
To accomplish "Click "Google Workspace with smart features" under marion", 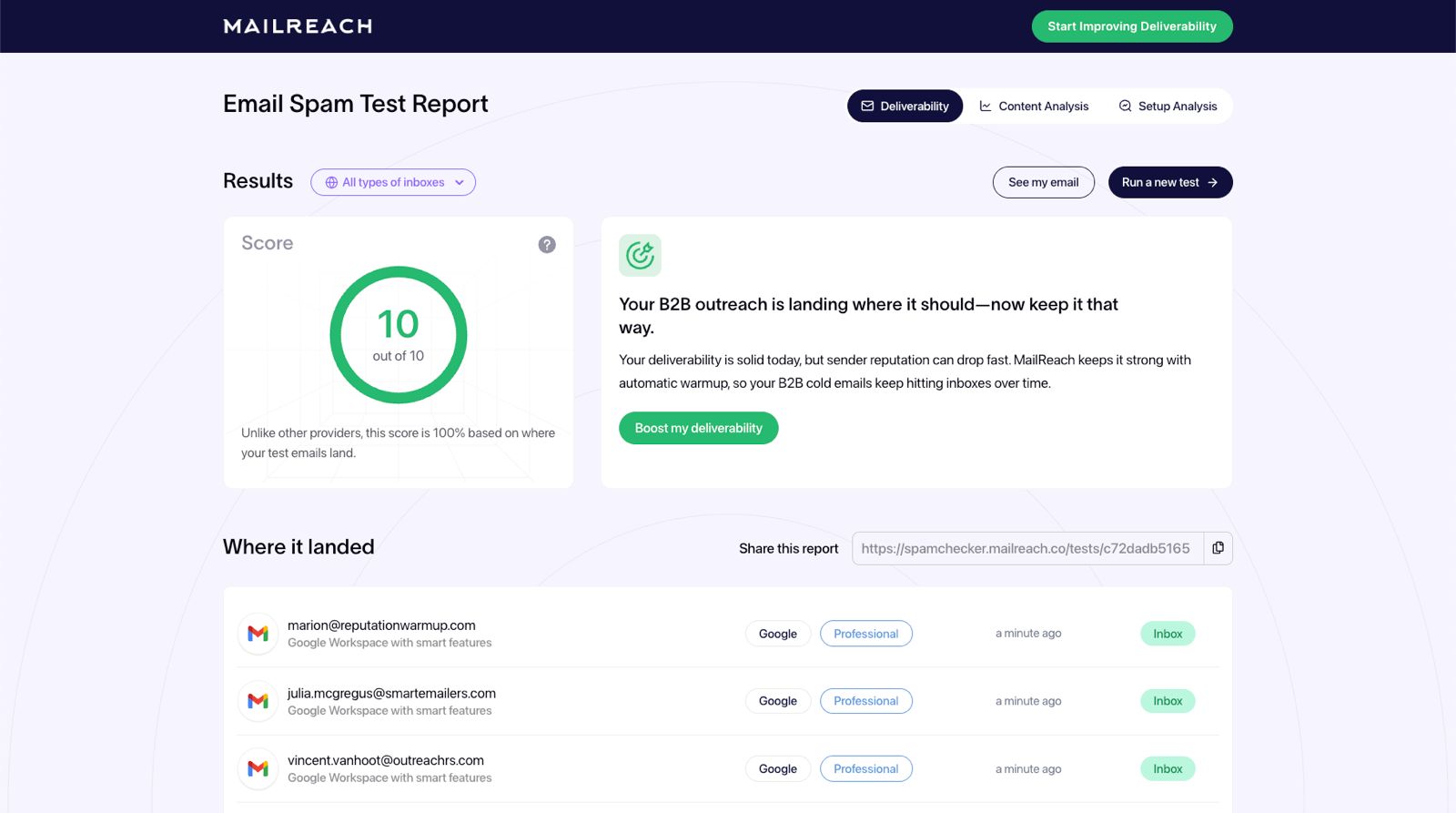I will 389,643.
